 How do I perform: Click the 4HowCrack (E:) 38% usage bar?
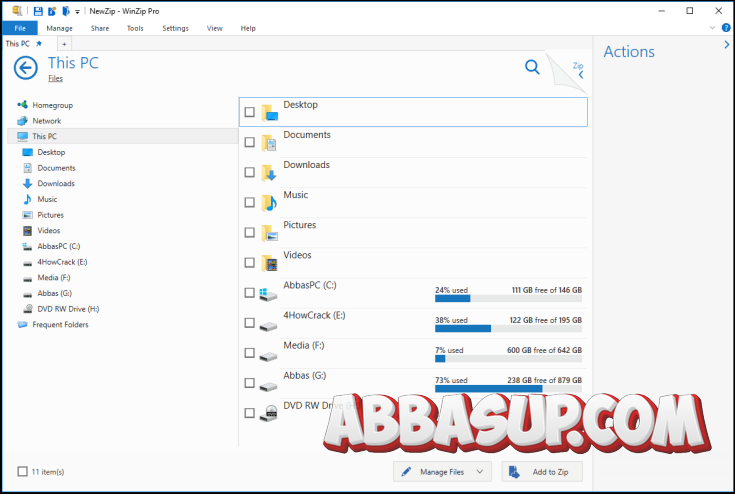[508, 329]
